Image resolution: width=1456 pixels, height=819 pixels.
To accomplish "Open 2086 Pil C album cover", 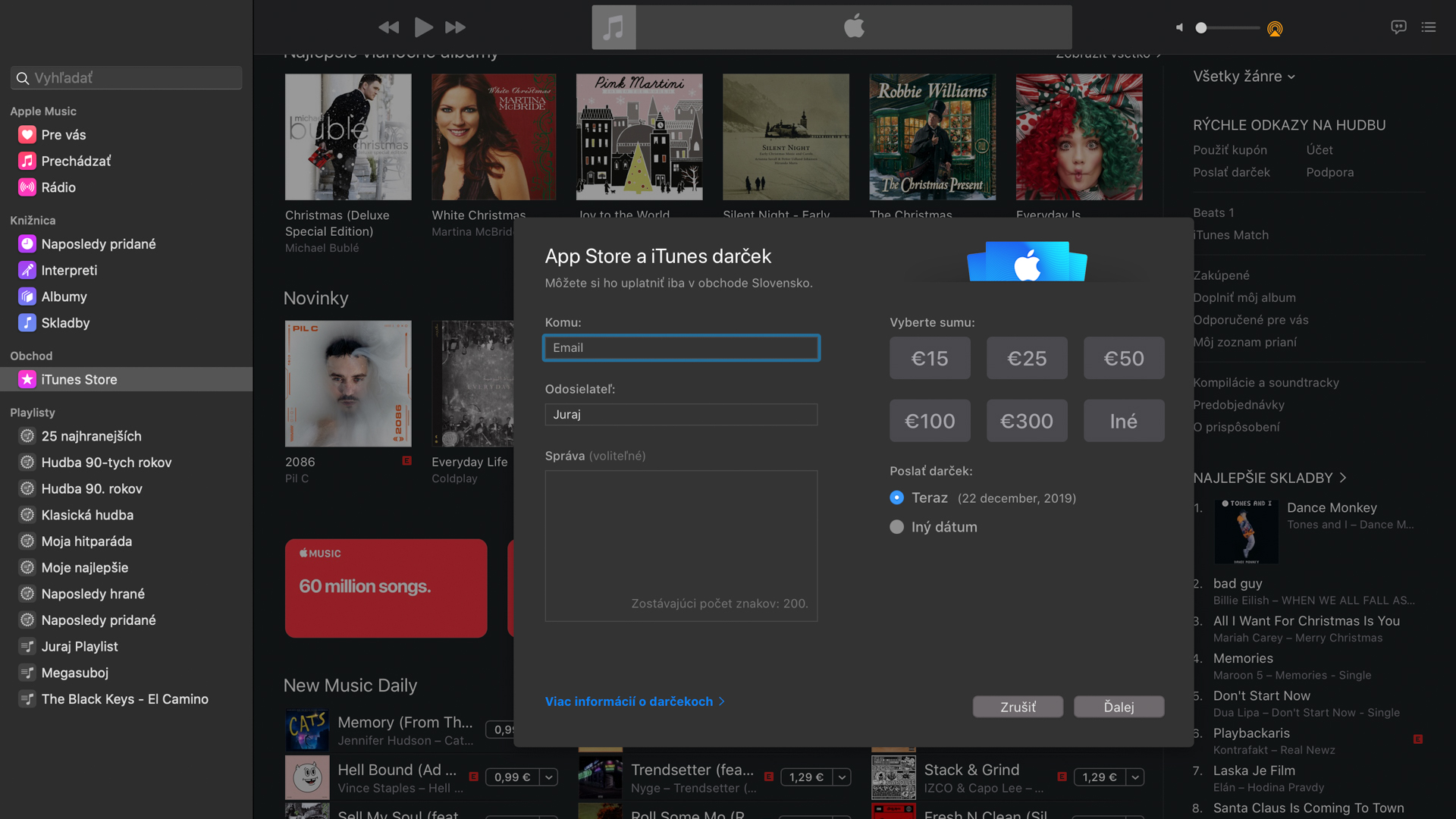I will [x=348, y=384].
